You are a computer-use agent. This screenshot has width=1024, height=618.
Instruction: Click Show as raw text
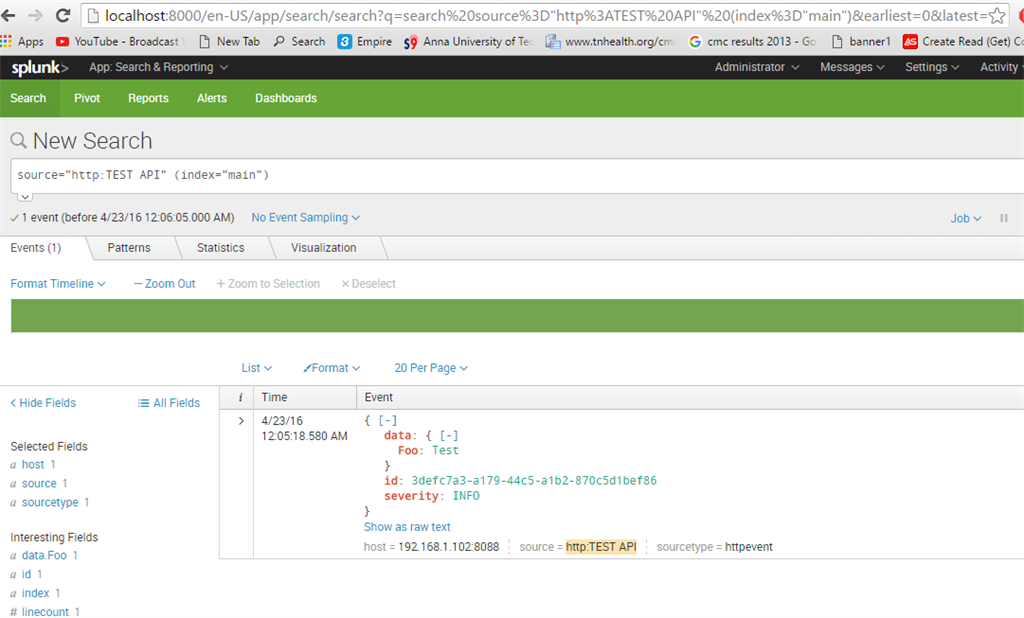tap(407, 527)
